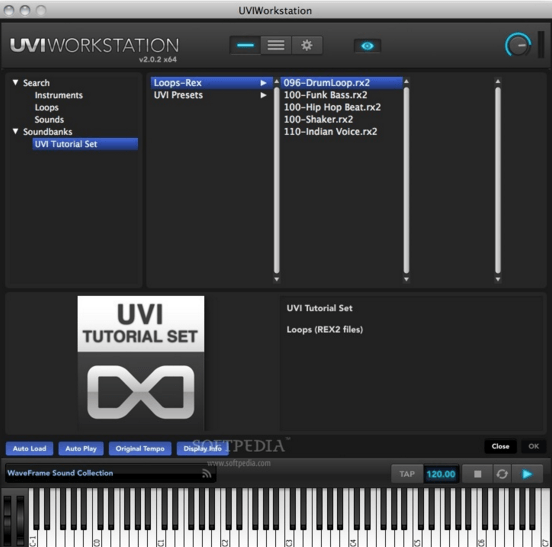Select Loops under Search
552x547 pixels.
point(46,107)
